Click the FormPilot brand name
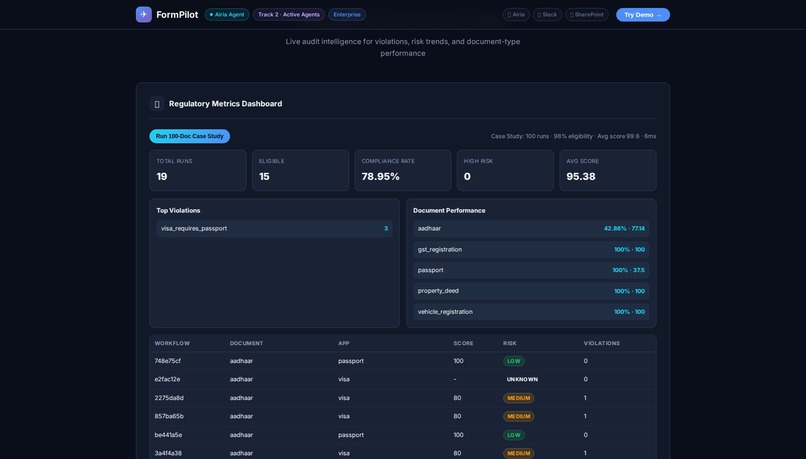 177,15
